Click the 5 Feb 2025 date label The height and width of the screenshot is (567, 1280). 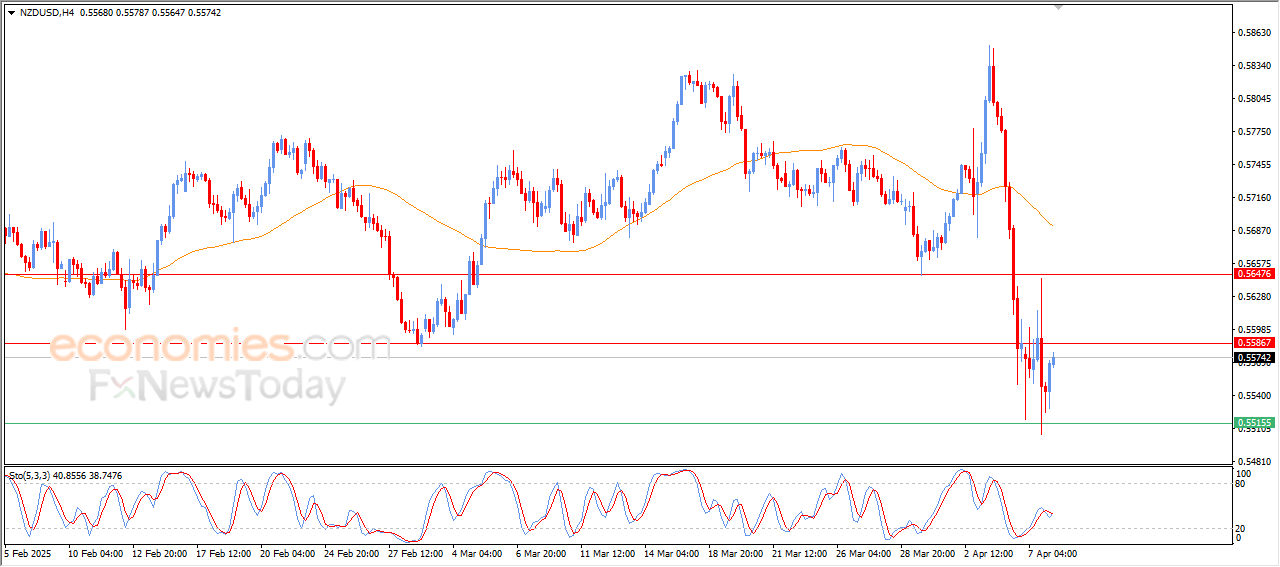click(27, 553)
